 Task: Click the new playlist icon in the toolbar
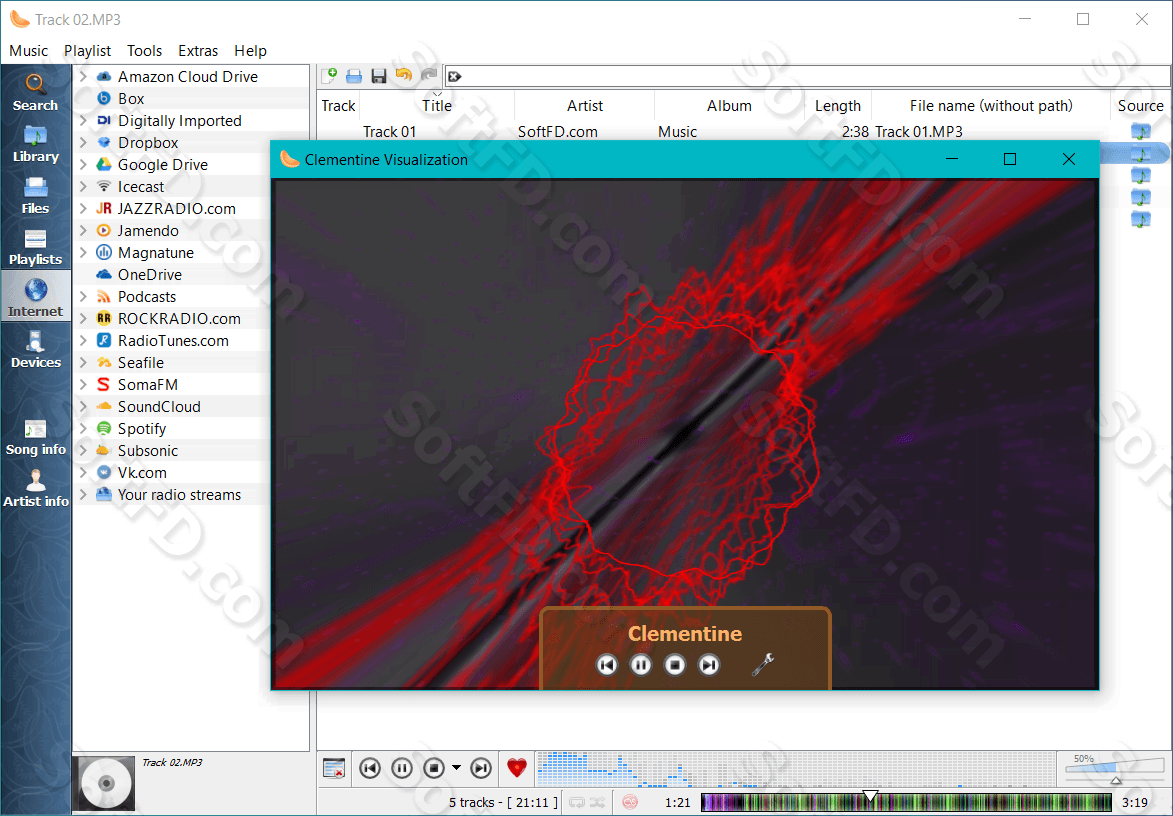(329, 76)
